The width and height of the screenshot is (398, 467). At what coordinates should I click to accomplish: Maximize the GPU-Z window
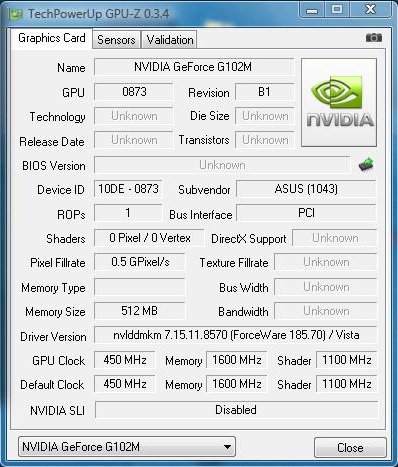pyautogui.click(x=337, y=9)
